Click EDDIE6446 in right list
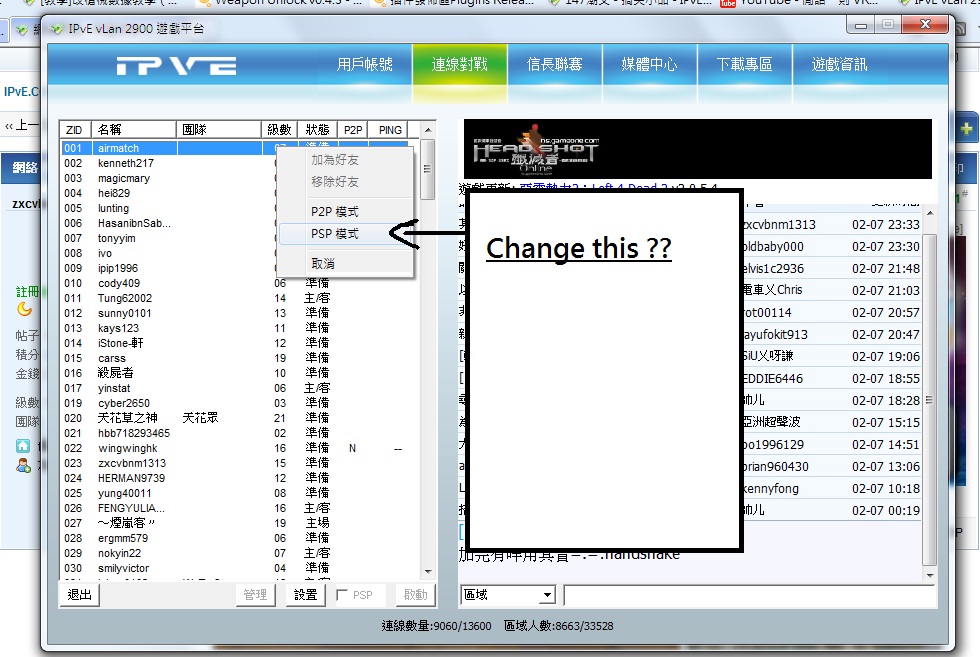The width and height of the screenshot is (980, 657). (774, 379)
